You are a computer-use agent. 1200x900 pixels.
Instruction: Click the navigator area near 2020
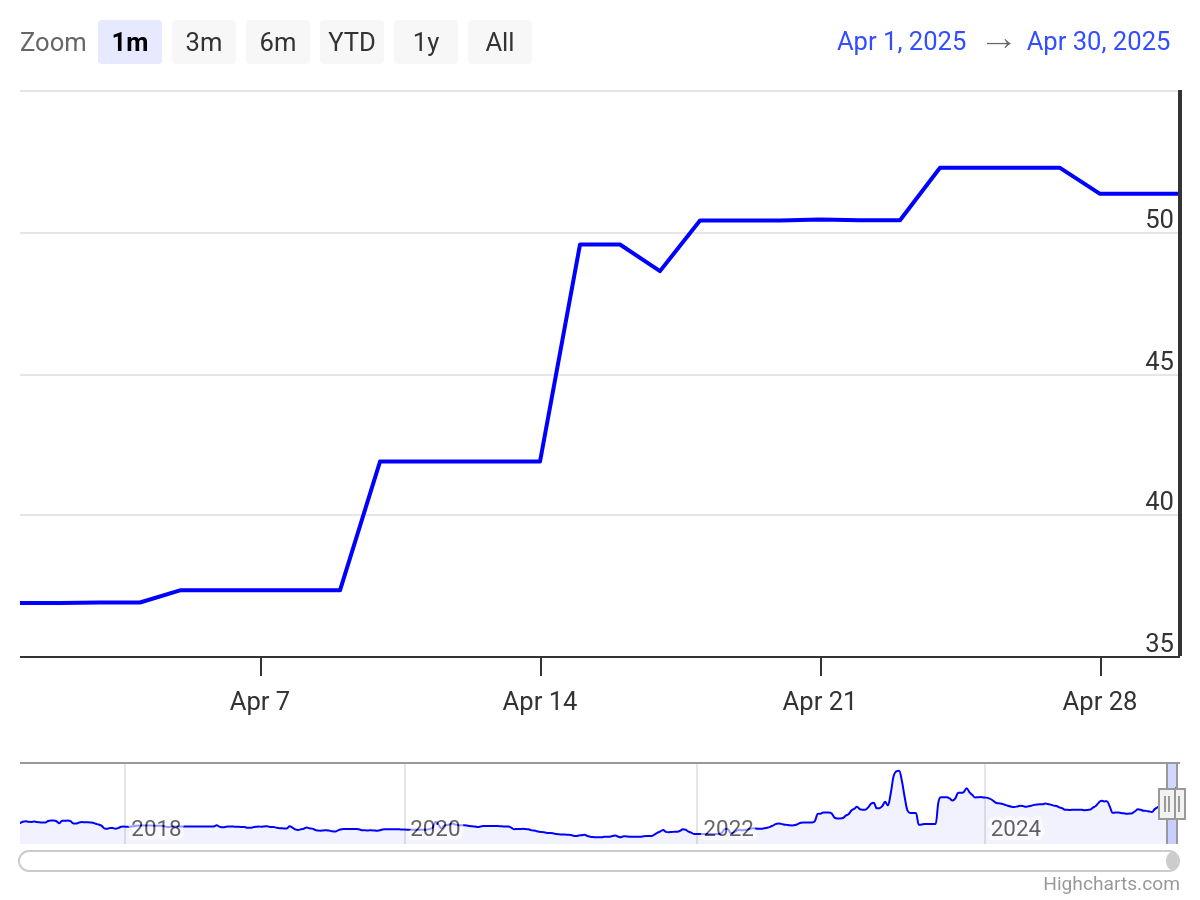click(435, 828)
